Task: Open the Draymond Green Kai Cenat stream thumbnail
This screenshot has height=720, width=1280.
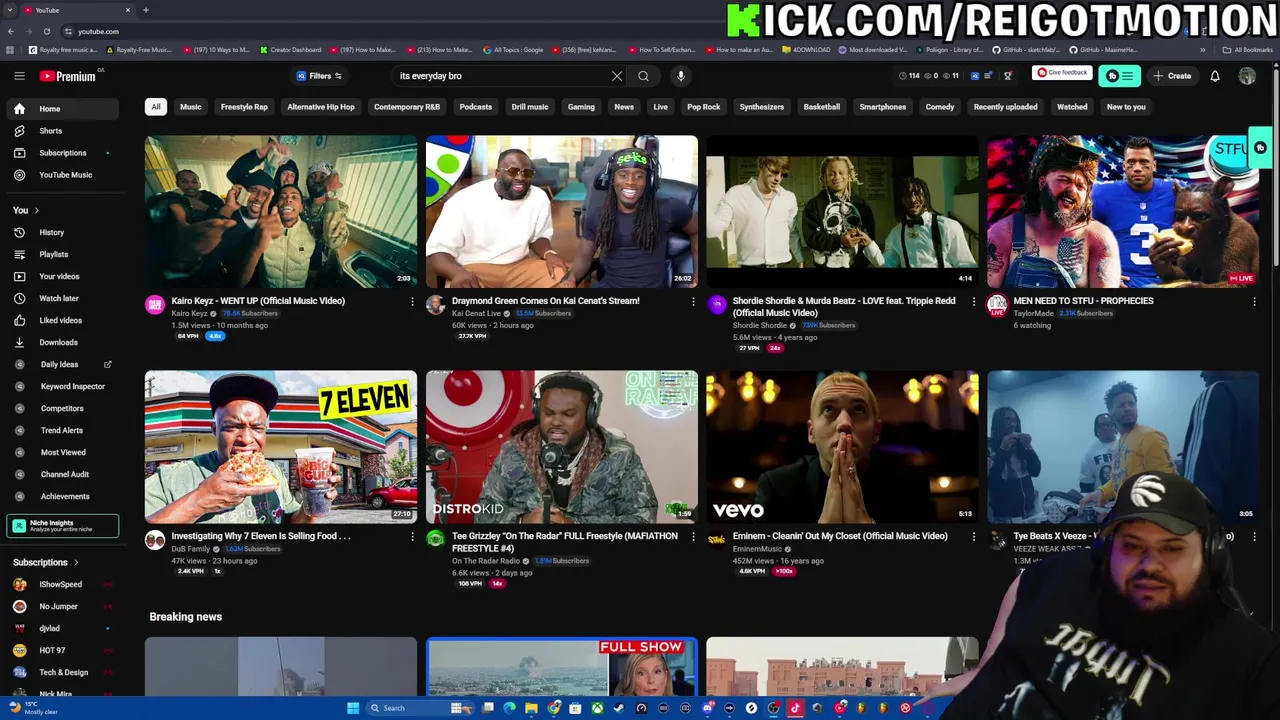Action: pyautogui.click(x=562, y=211)
